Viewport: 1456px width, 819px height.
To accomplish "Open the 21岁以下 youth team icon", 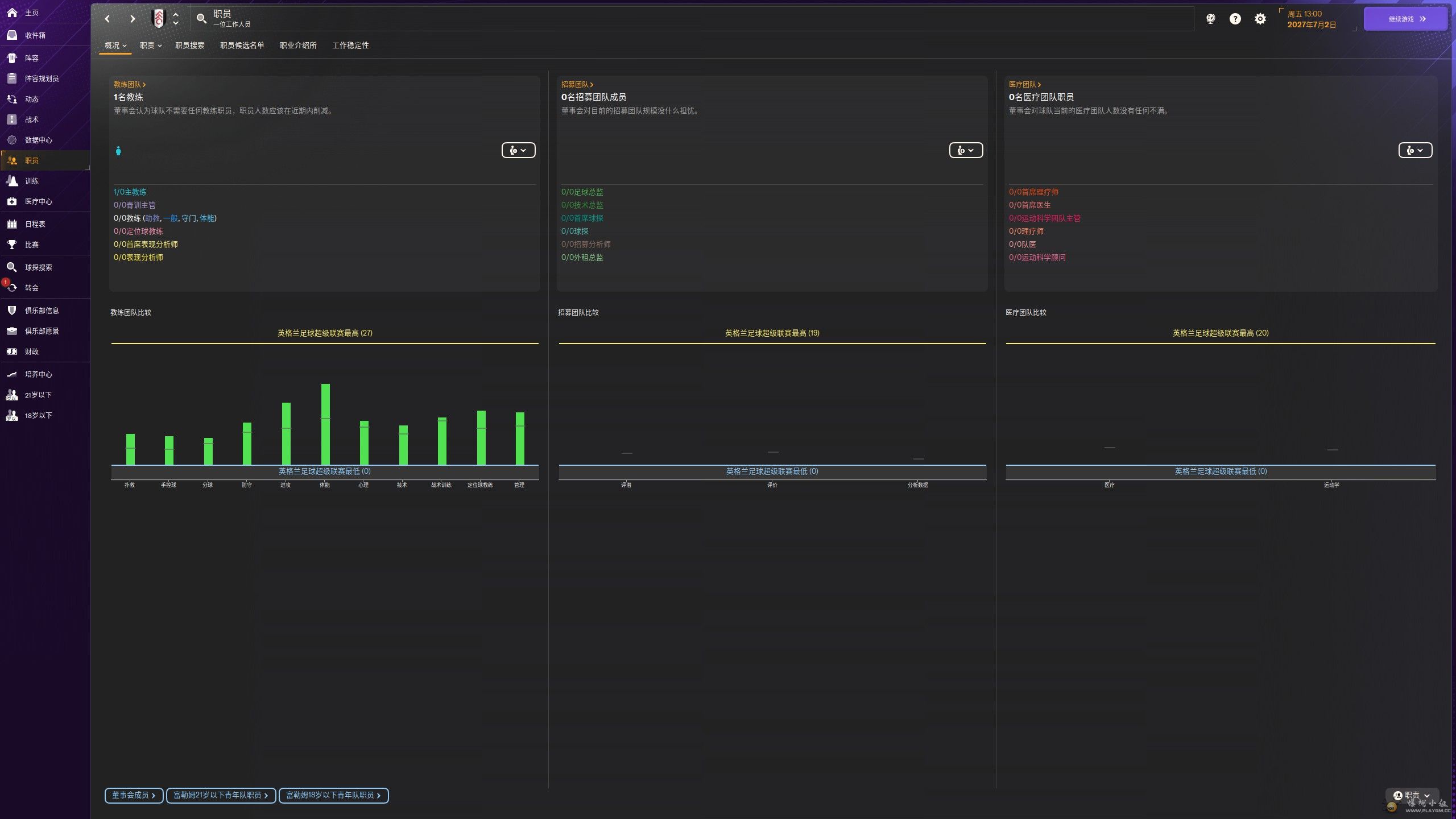I will click(12, 395).
